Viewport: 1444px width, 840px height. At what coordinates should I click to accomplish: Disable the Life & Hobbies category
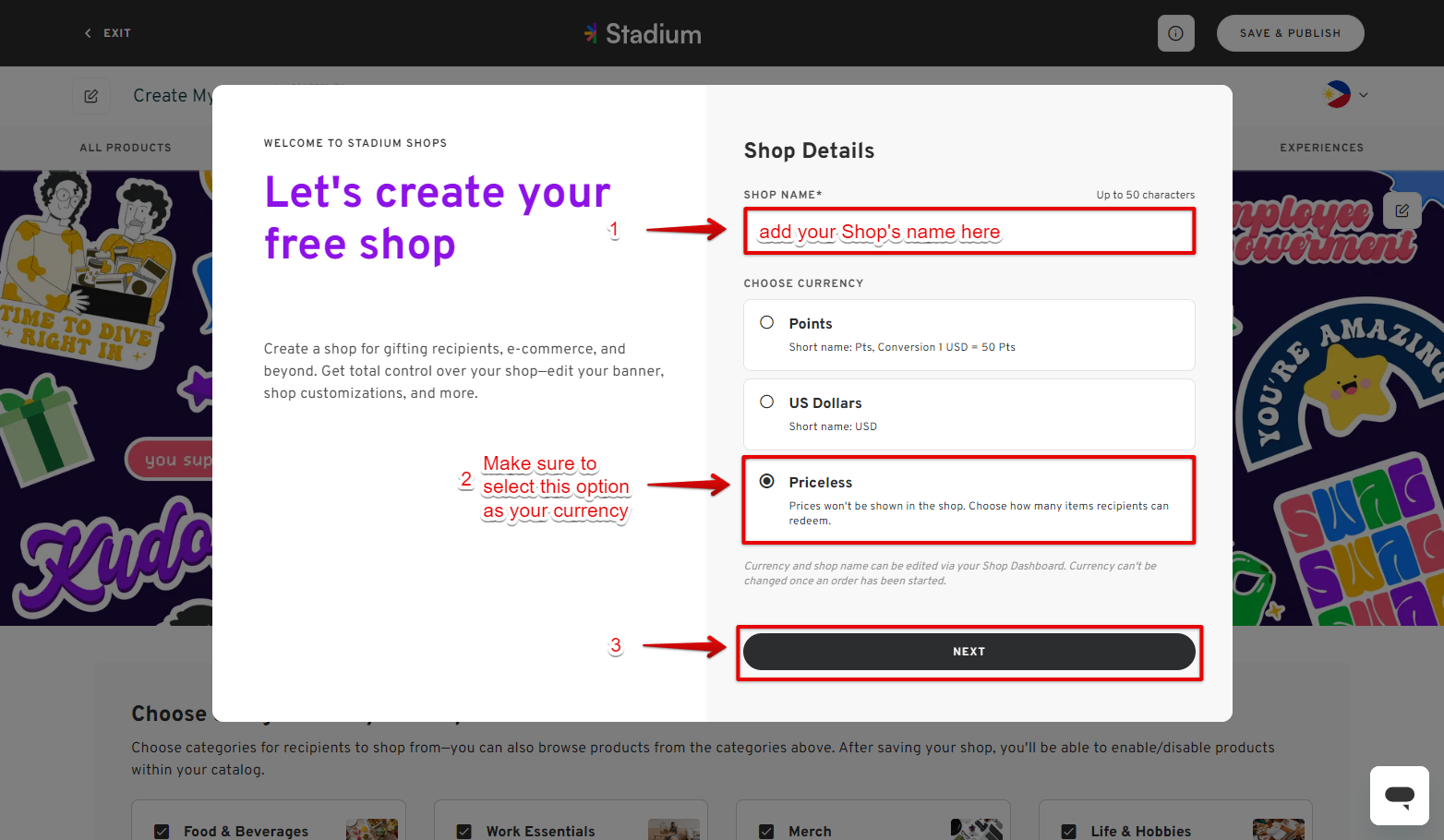point(1068,831)
